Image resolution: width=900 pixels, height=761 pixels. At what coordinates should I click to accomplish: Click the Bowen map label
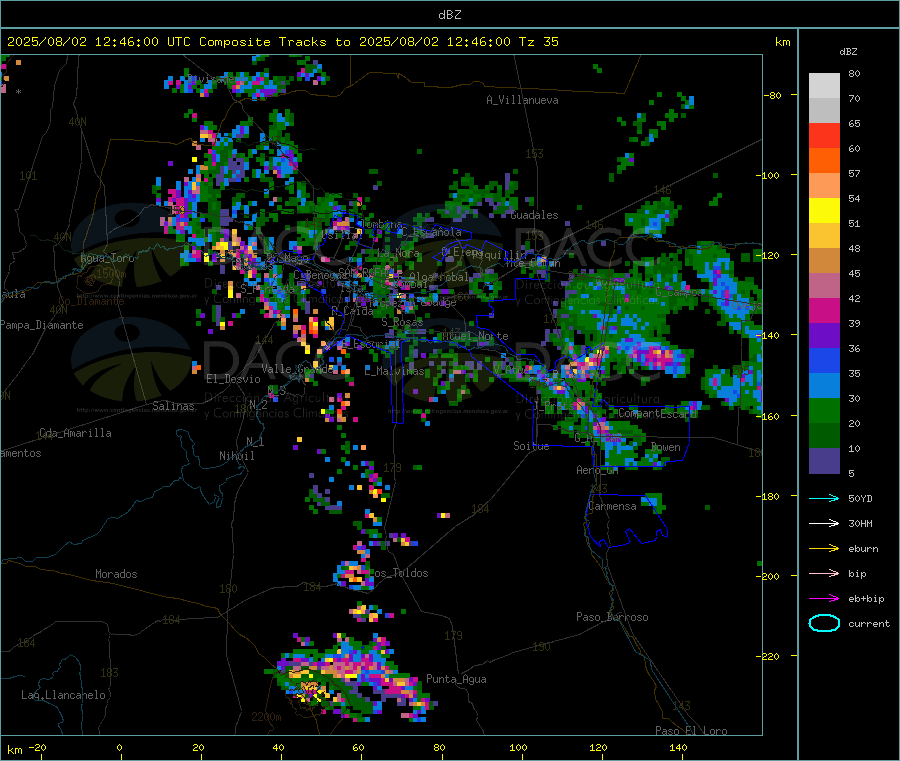pyautogui.click(x=665, y=447)
